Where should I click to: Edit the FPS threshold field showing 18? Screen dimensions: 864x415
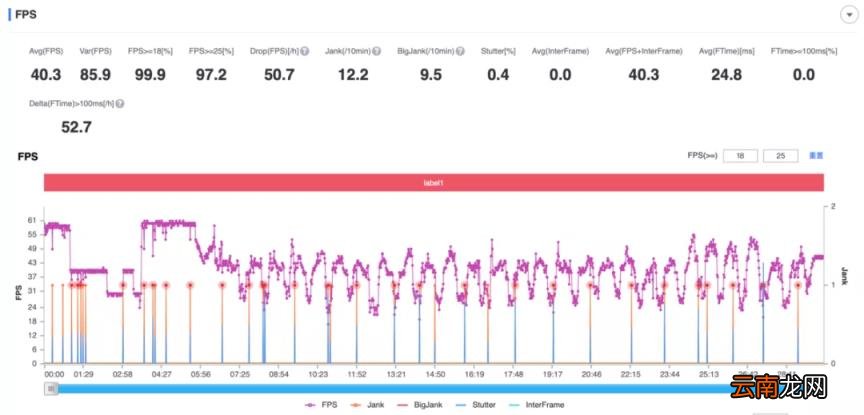pyautogui.click(x=740, y=156)
